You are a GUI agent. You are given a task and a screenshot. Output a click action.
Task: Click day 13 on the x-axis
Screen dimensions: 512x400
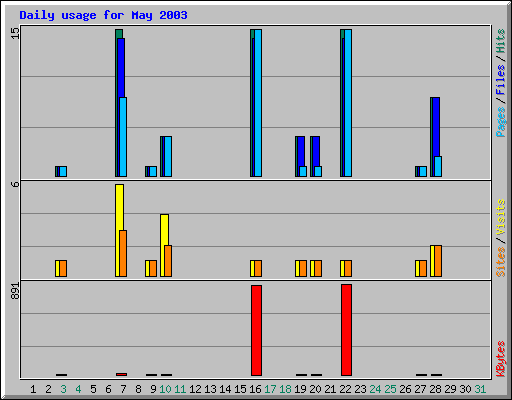click(x=210, y=389)
